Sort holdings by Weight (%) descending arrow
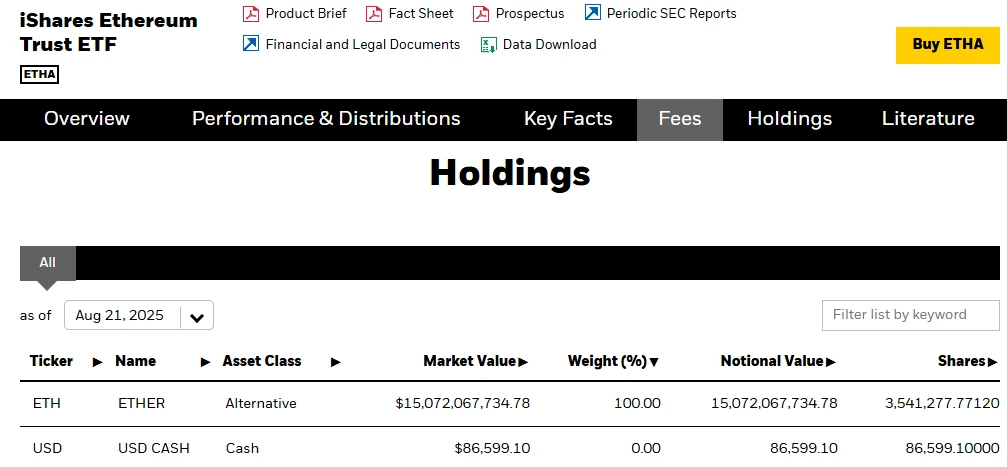Viewport: 1007px width, 467px height. (654, 362)
